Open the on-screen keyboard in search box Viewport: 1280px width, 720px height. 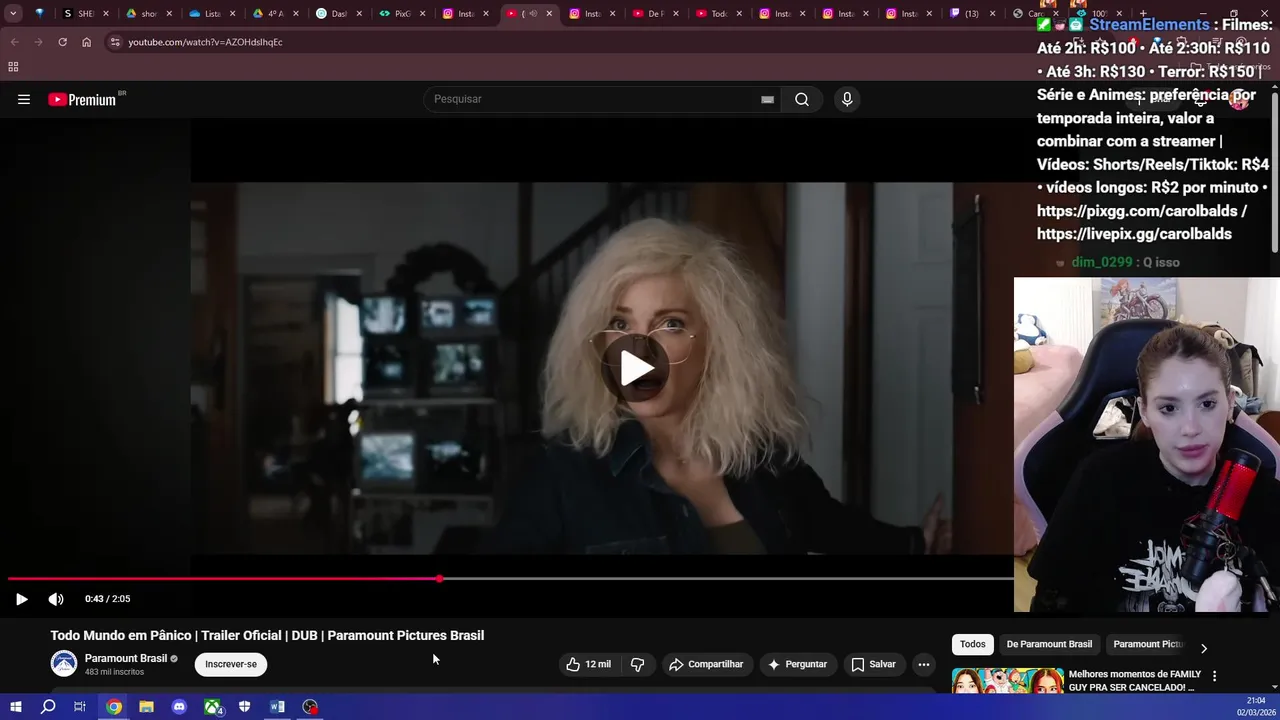pyautogui.click(x=767, y=99)
